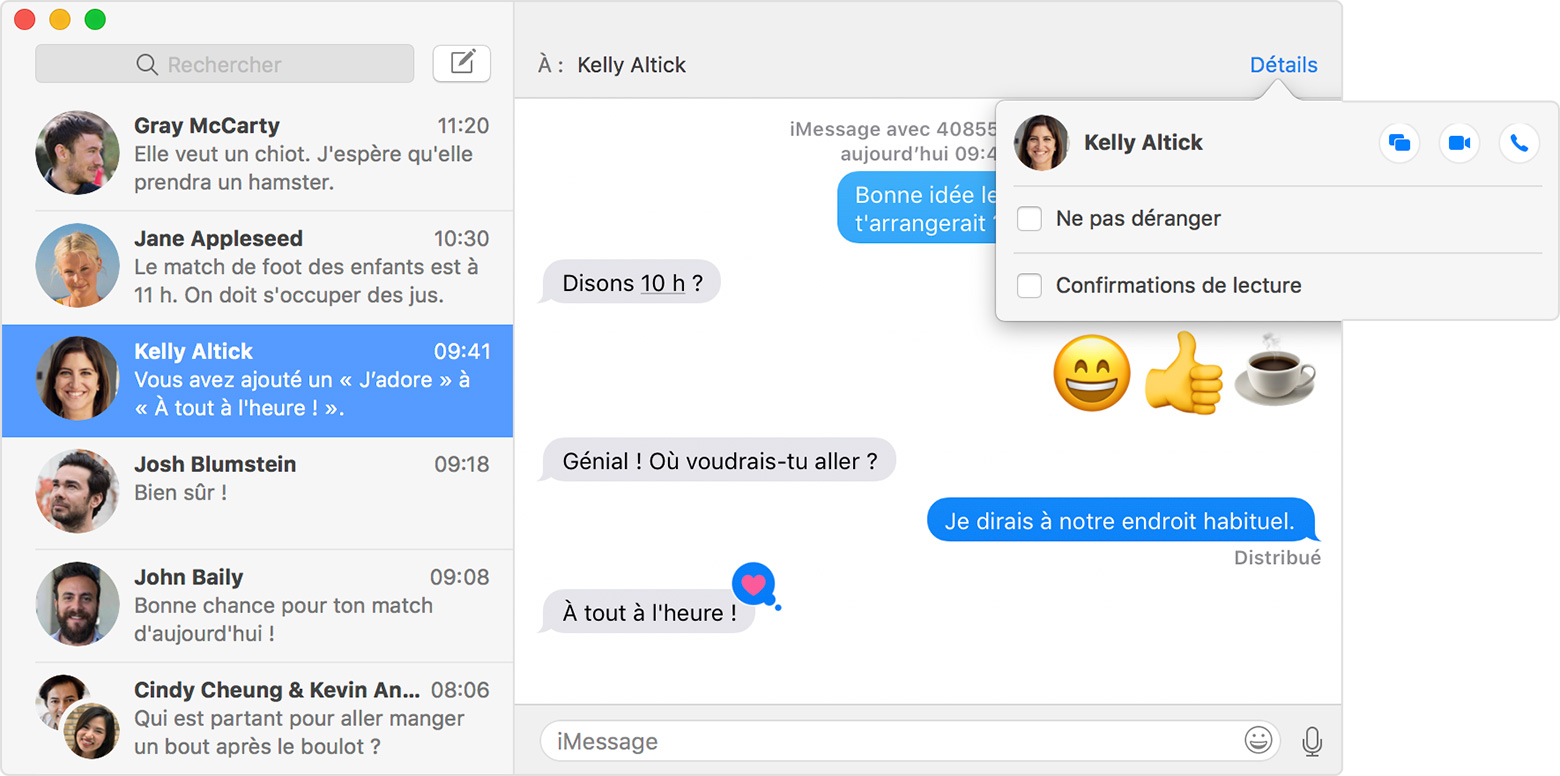Click the green full-screen window button
This screenshot has width=1560, height=776.
[x=95, y=19]
